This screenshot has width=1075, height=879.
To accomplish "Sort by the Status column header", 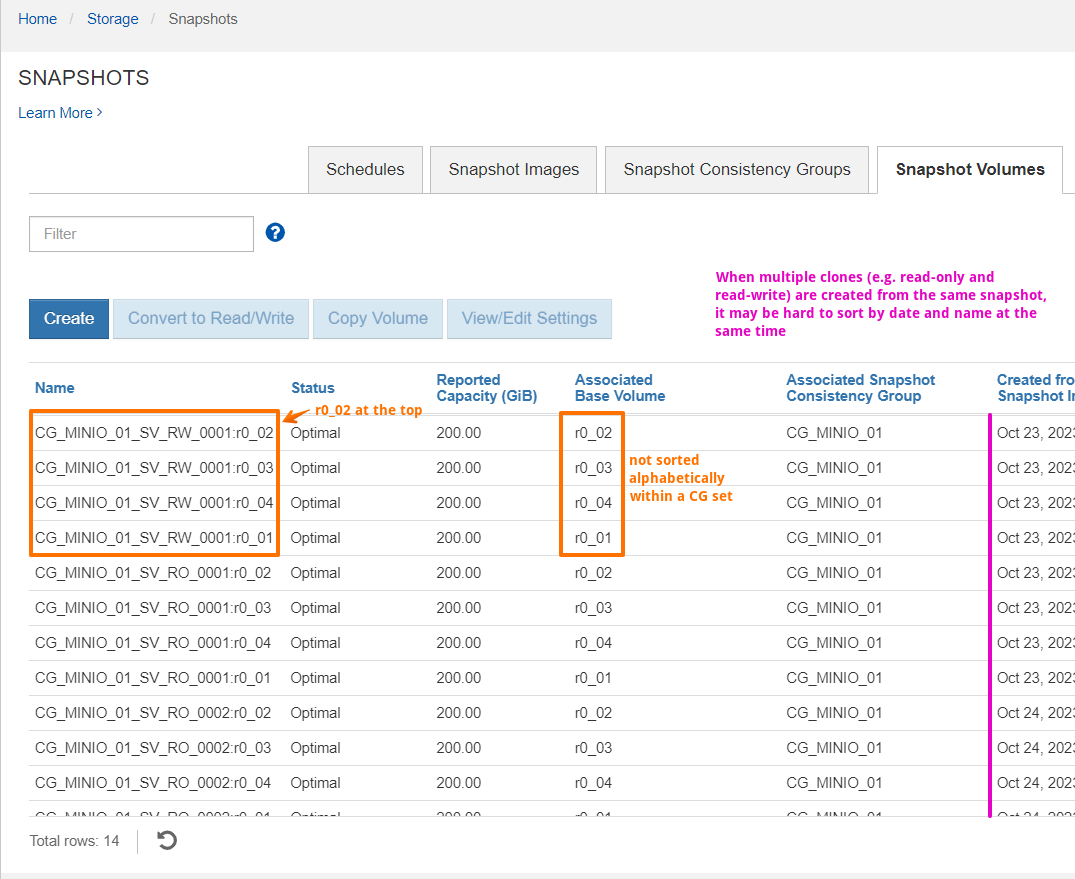I will tap(313, 388).
